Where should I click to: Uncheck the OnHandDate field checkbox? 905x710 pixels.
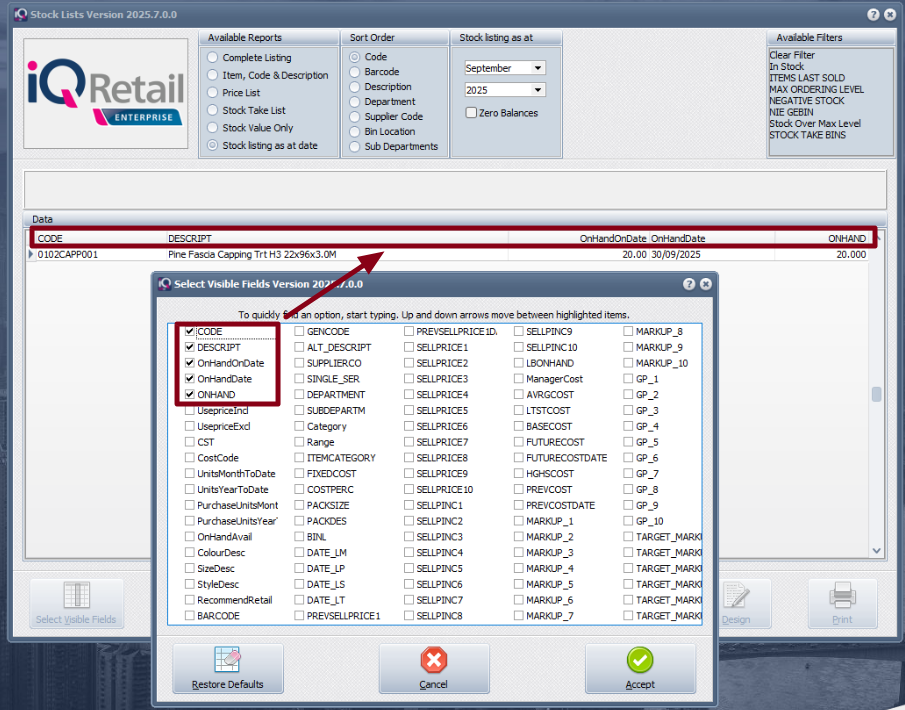190,379
